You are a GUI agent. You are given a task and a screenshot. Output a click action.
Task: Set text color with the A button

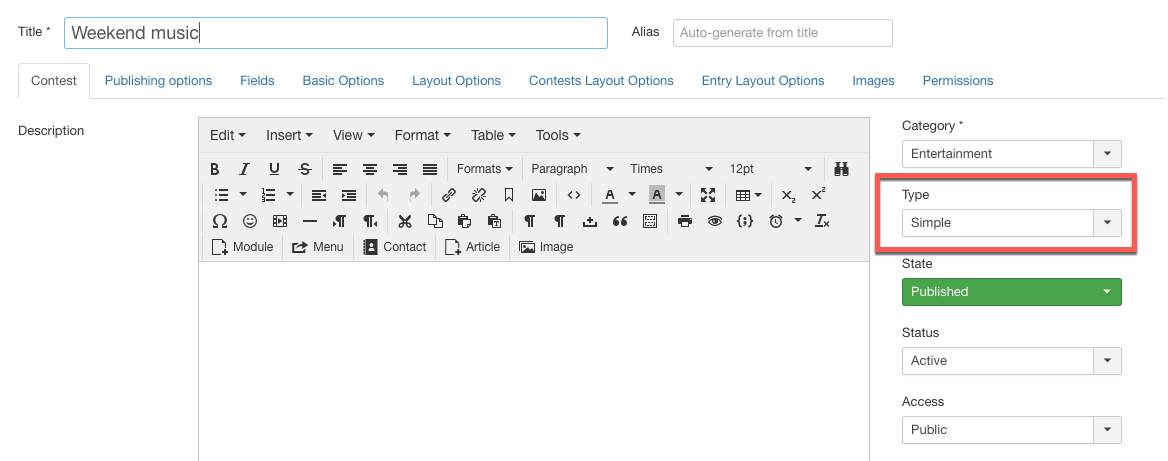click(x=610, y=195)
